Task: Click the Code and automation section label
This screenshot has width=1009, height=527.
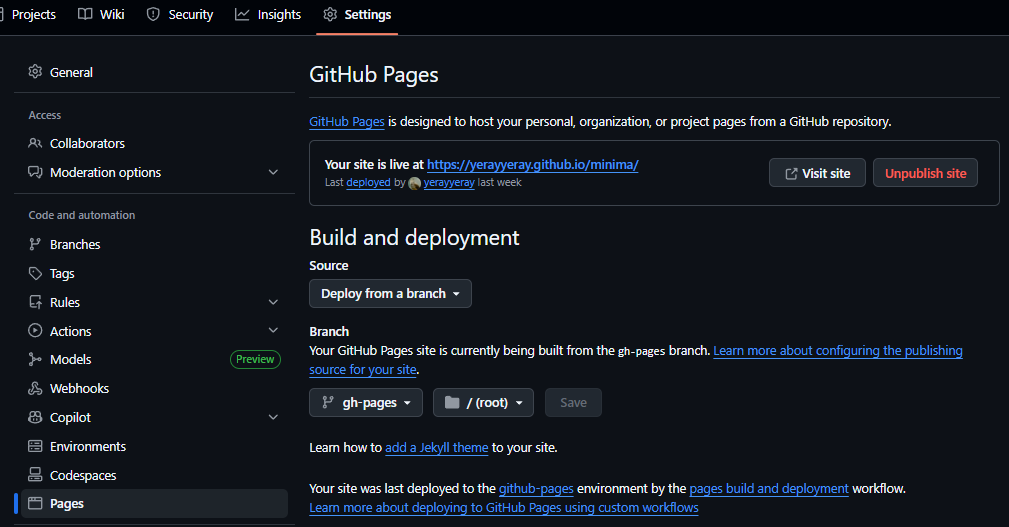Action: tap(82, 215)
